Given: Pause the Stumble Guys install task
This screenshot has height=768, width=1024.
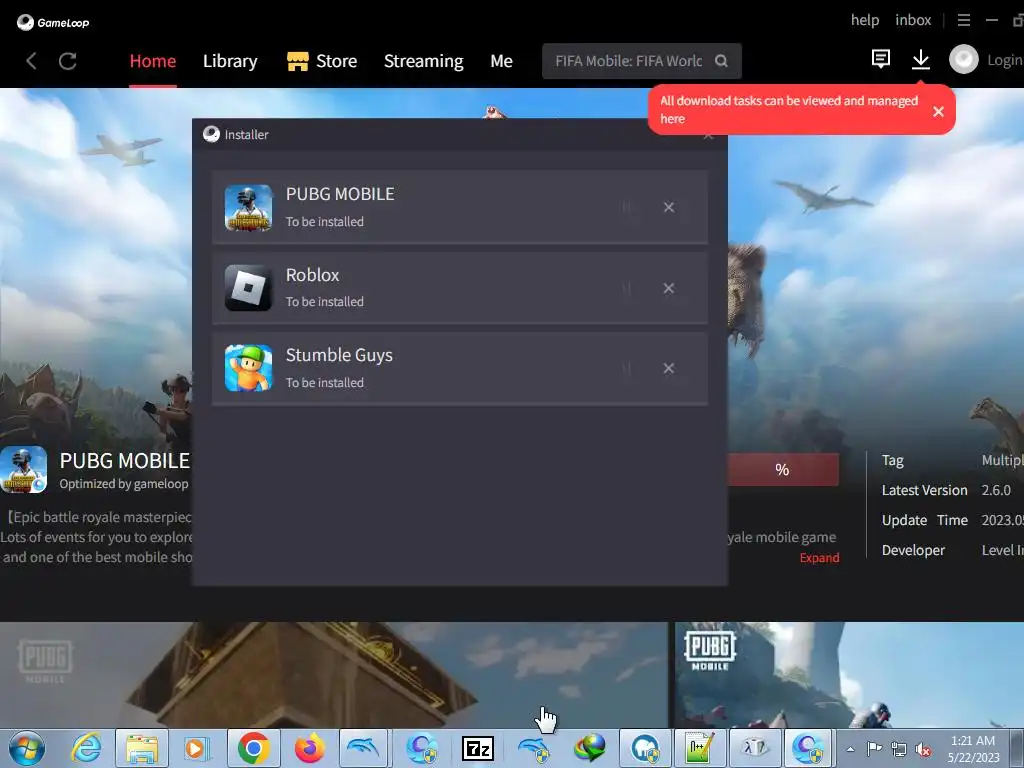Looking at the screenshot, I should [626, 368].
